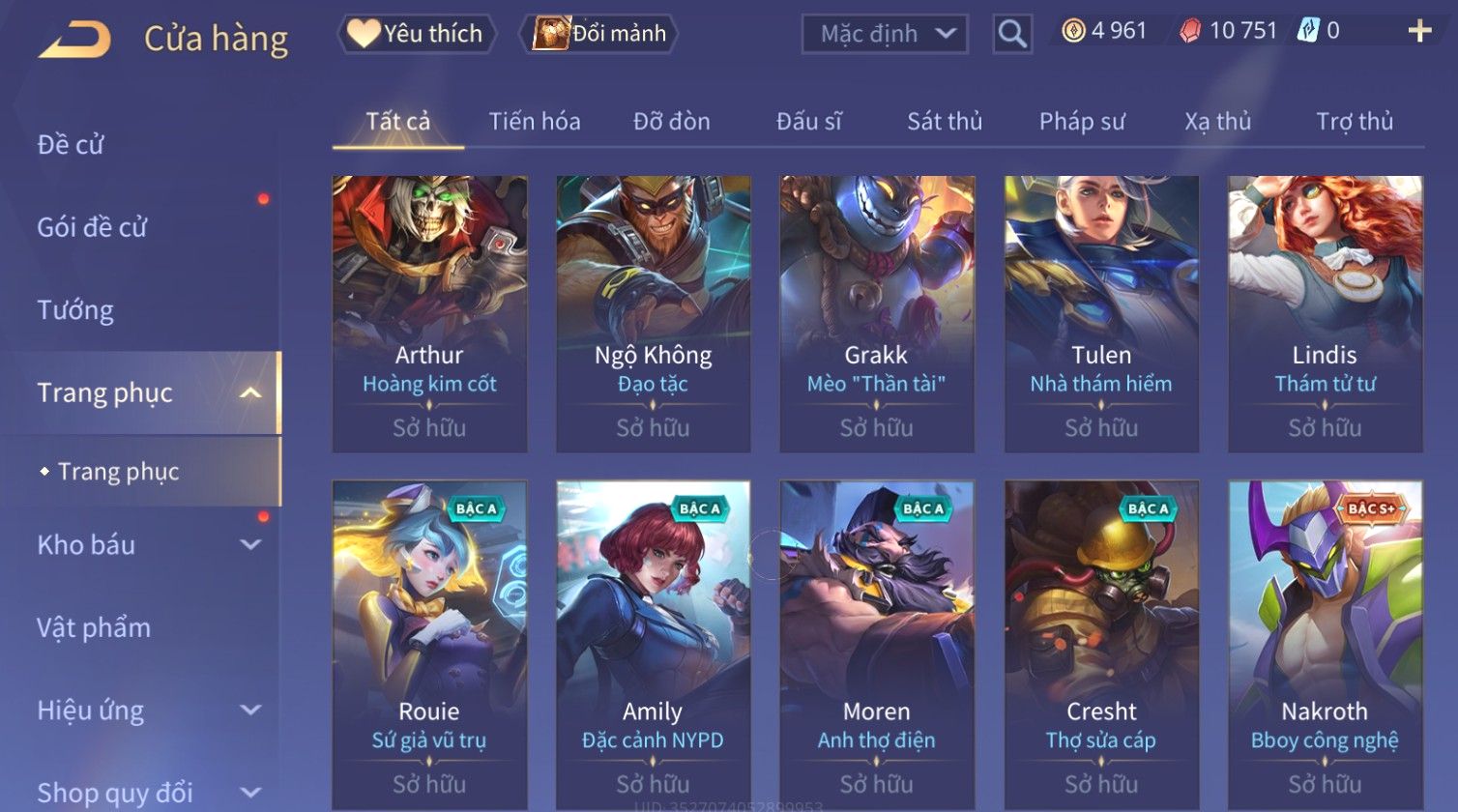The height and width of the screenshot is (812, 1458).
Task: Open Tướng in the sidebar
Action: coord(75,309)
